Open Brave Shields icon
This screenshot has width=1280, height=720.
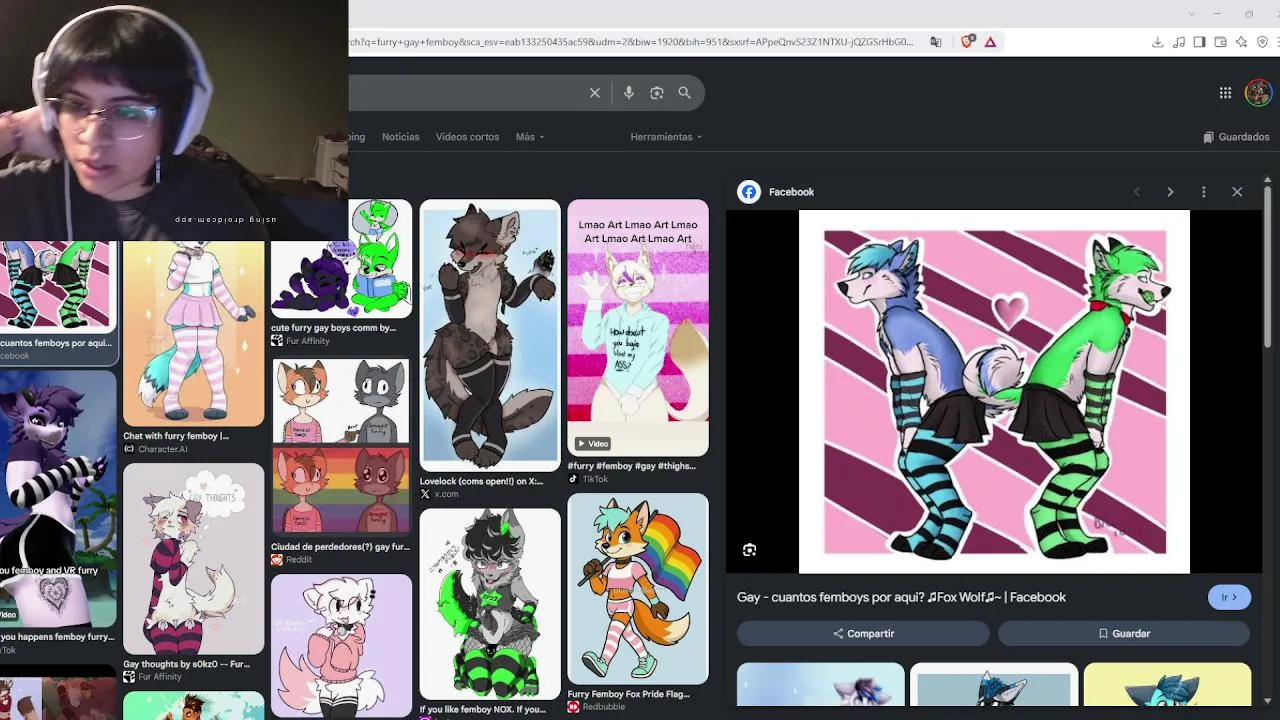(967, 42)
